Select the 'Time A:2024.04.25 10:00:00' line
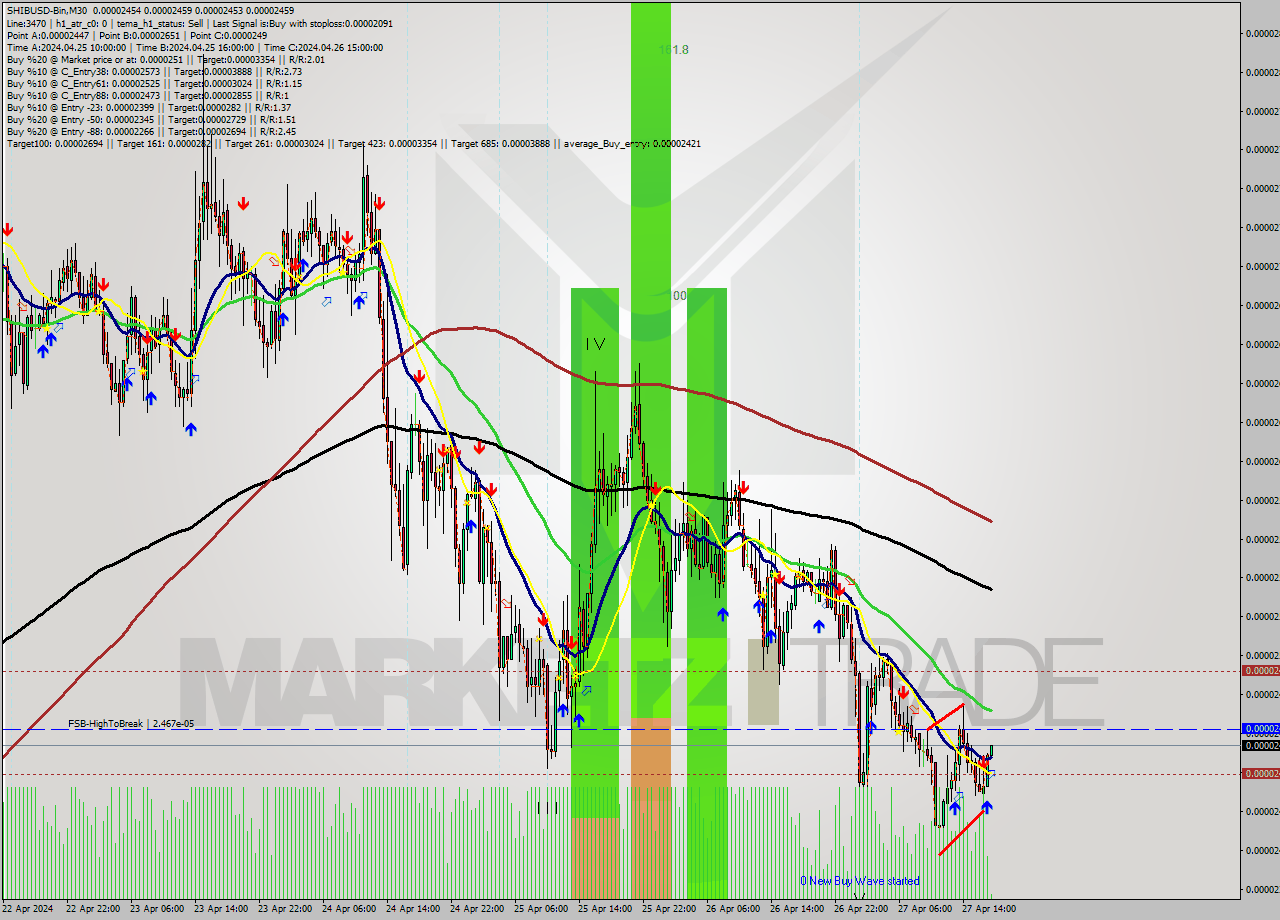Image resolution: width=1280 pixels, height=920 pixels. click(194, 47)
